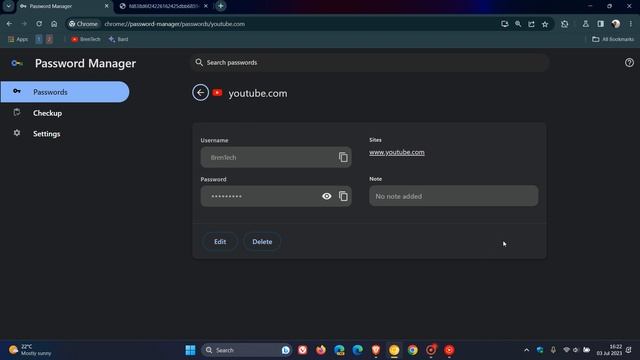Click the browser forward arrow
640x360 pixels.
[x=24, y=24]
